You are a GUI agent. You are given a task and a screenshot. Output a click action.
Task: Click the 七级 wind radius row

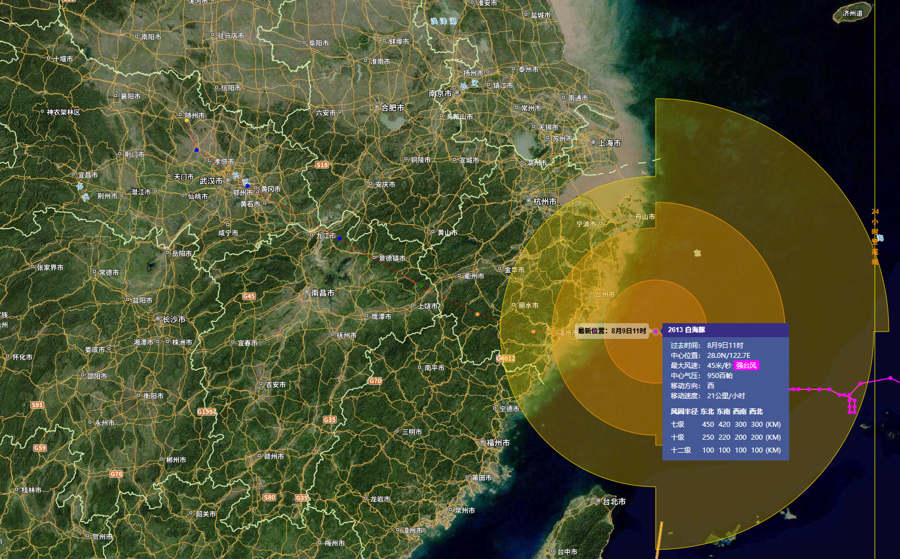726,425
